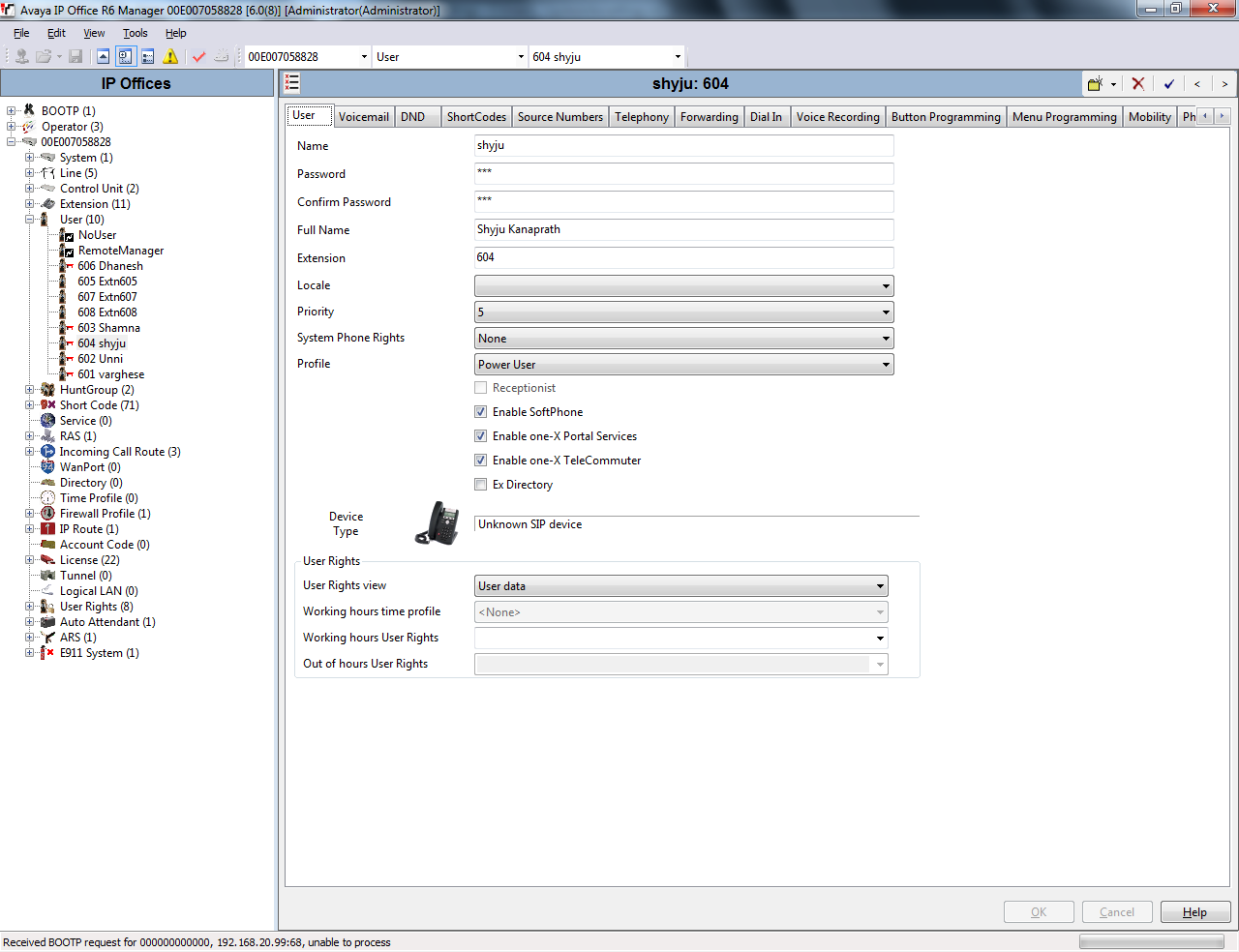Collapse the User (10) tree node
The width and height of the screenshot is (1239, 952).
[x=29, y=220]
